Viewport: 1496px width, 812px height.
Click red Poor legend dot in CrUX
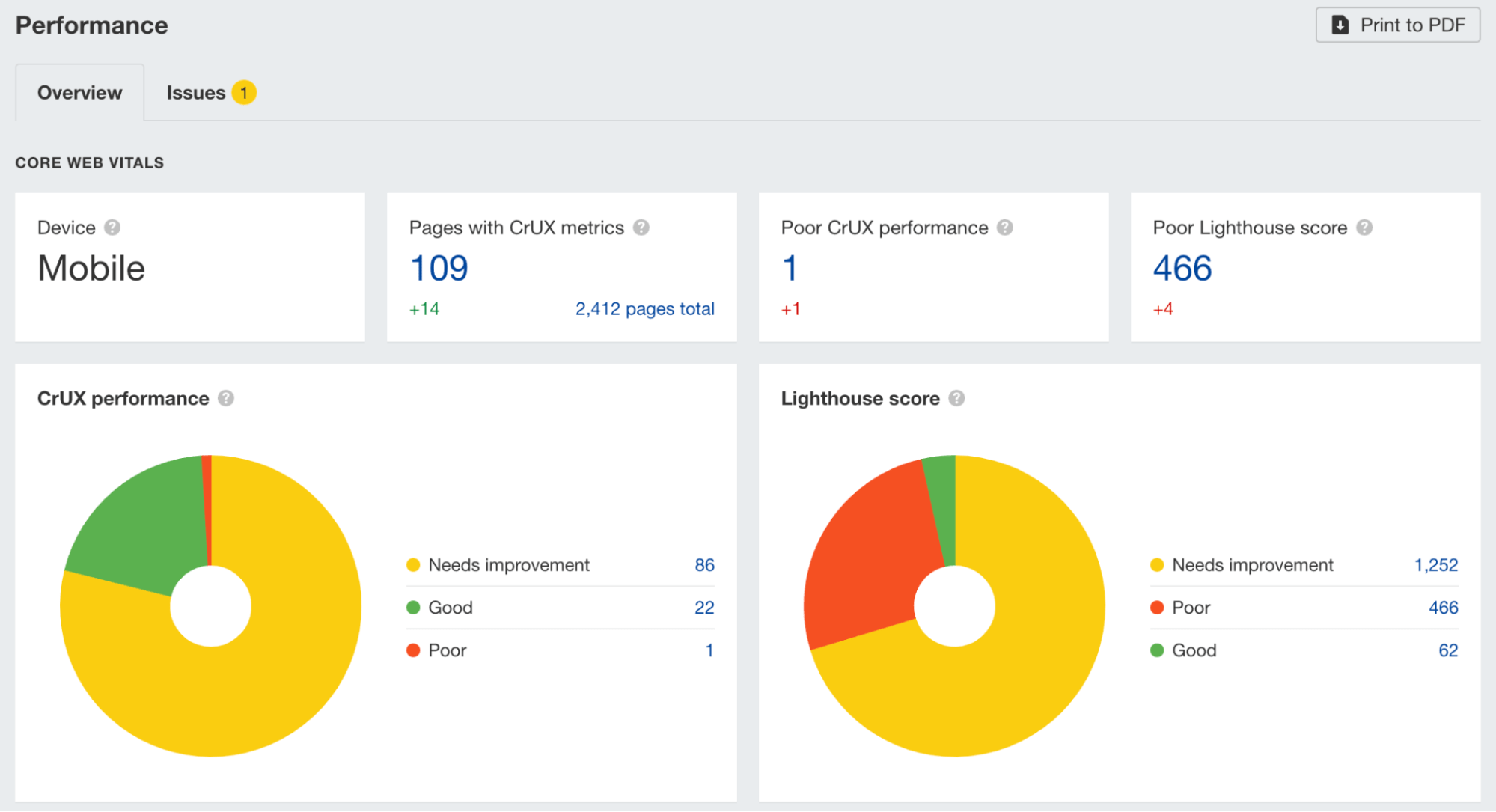[413, 650]
